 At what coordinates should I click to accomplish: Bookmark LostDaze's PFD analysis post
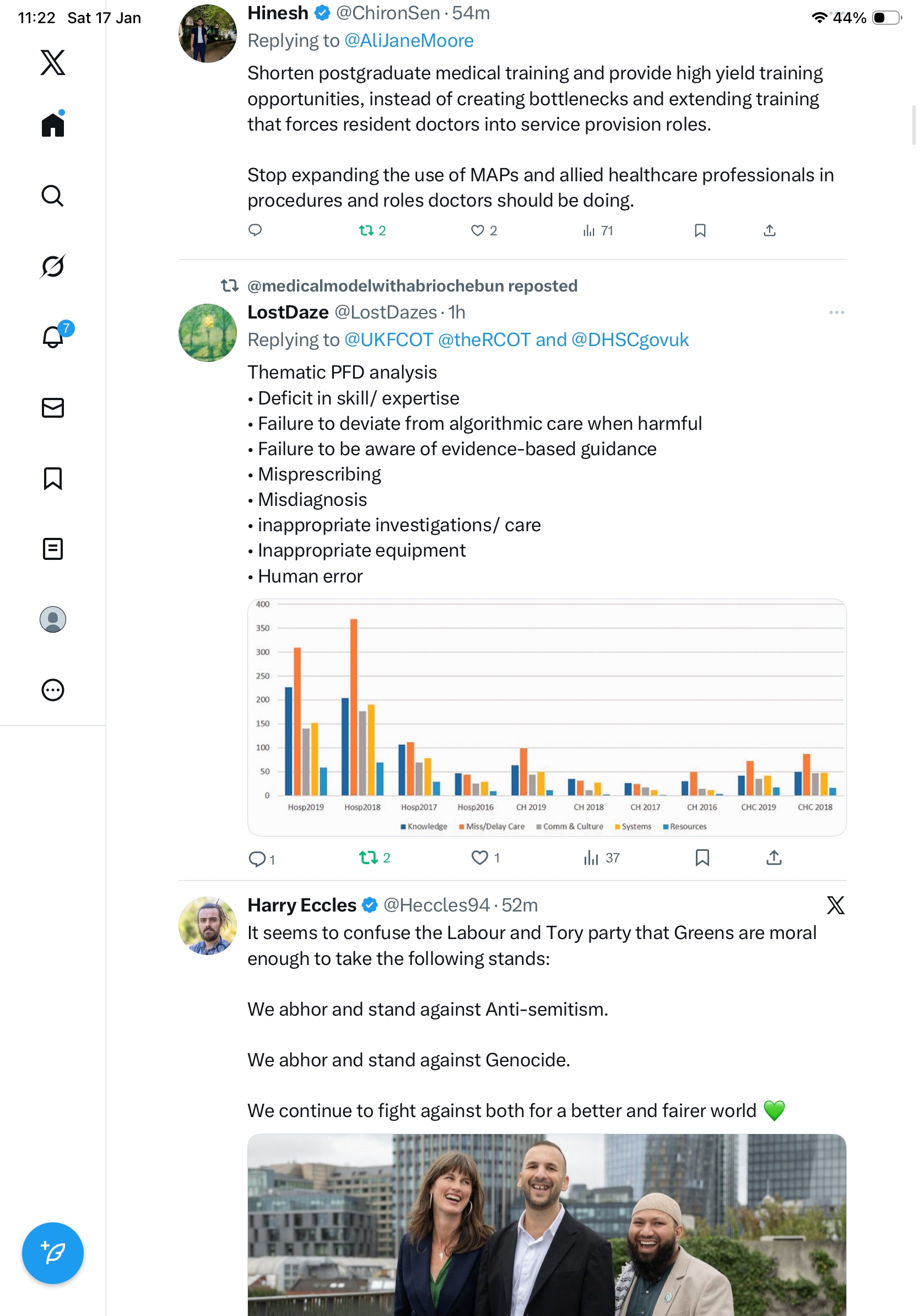coord(702,857)
